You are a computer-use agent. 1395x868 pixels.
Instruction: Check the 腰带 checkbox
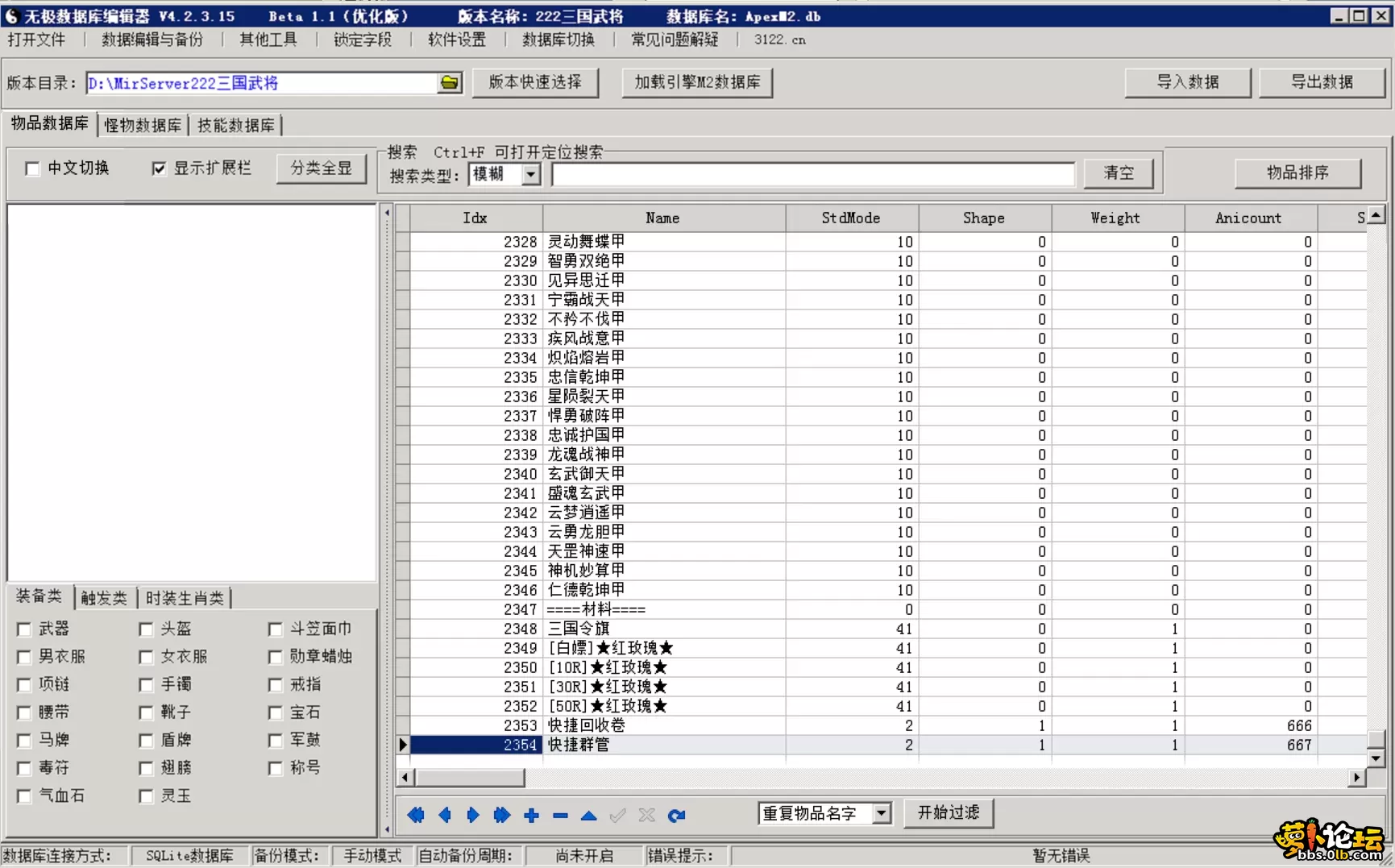click(x=24, y=713)
